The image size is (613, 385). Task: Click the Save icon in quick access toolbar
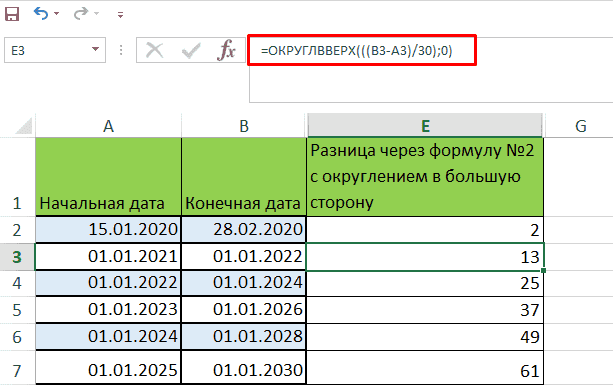pos(12,14)
